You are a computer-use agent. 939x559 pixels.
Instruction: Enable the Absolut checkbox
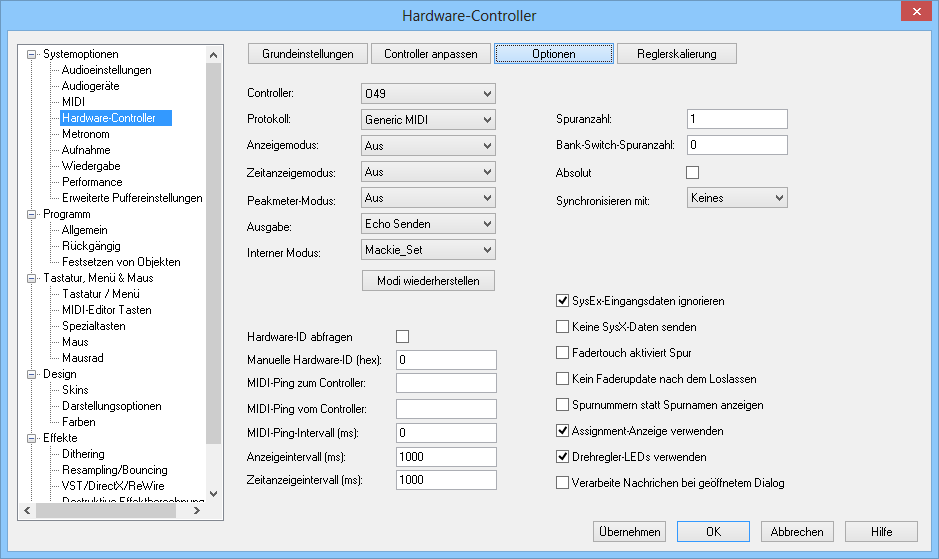[692, 172]
